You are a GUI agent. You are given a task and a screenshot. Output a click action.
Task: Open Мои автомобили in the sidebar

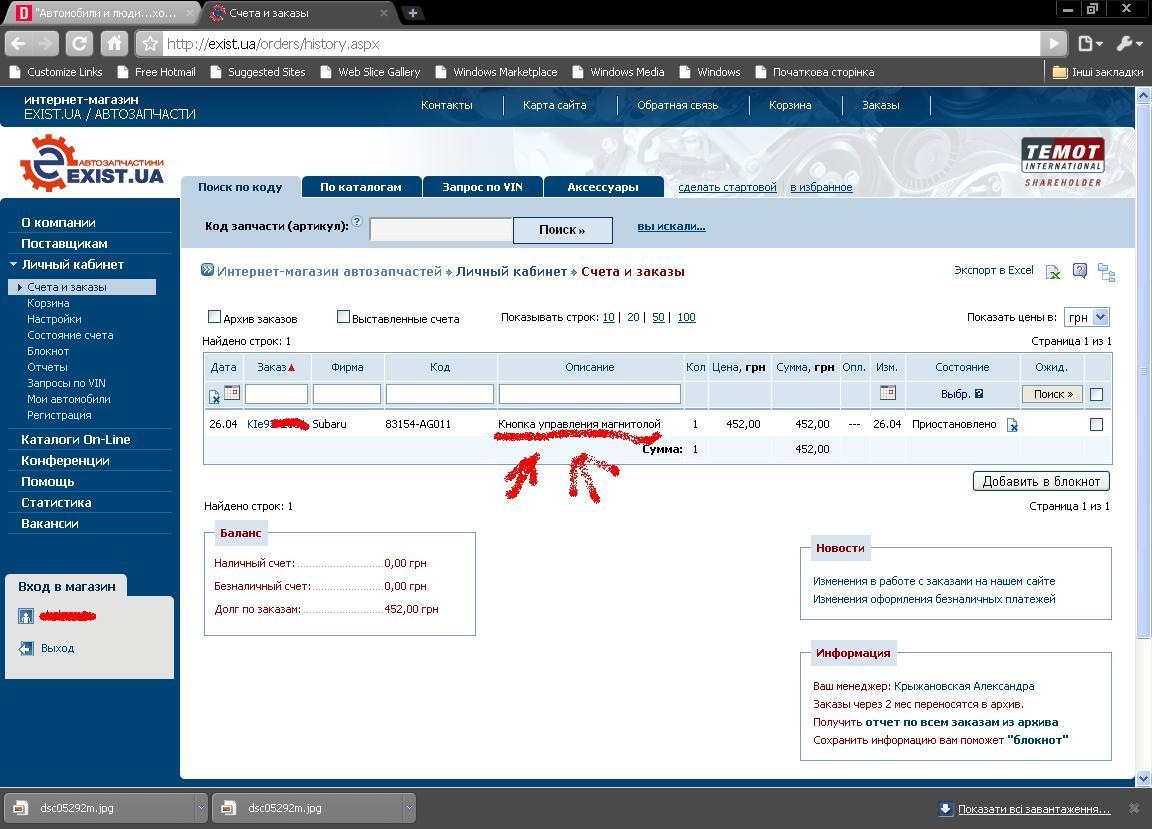pyautogui.click(x=68, y=399)
